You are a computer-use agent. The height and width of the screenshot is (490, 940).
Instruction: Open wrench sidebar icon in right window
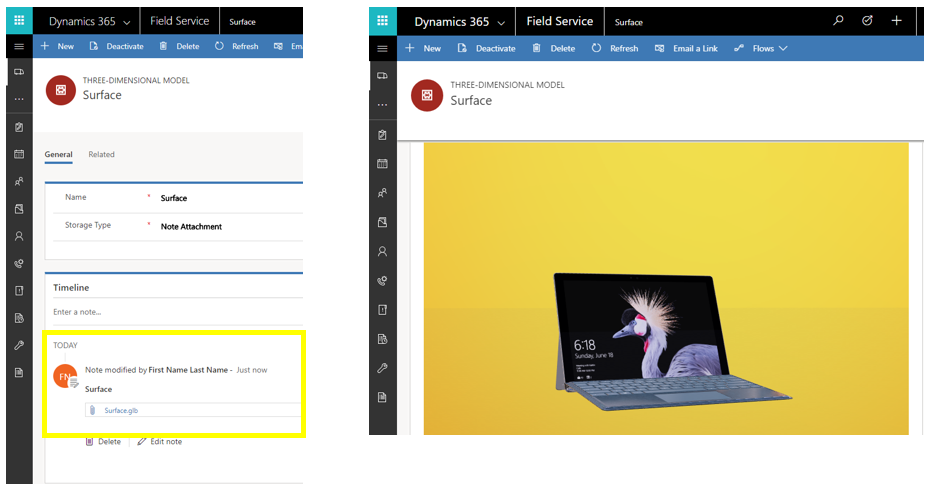[x=382, y=368]
